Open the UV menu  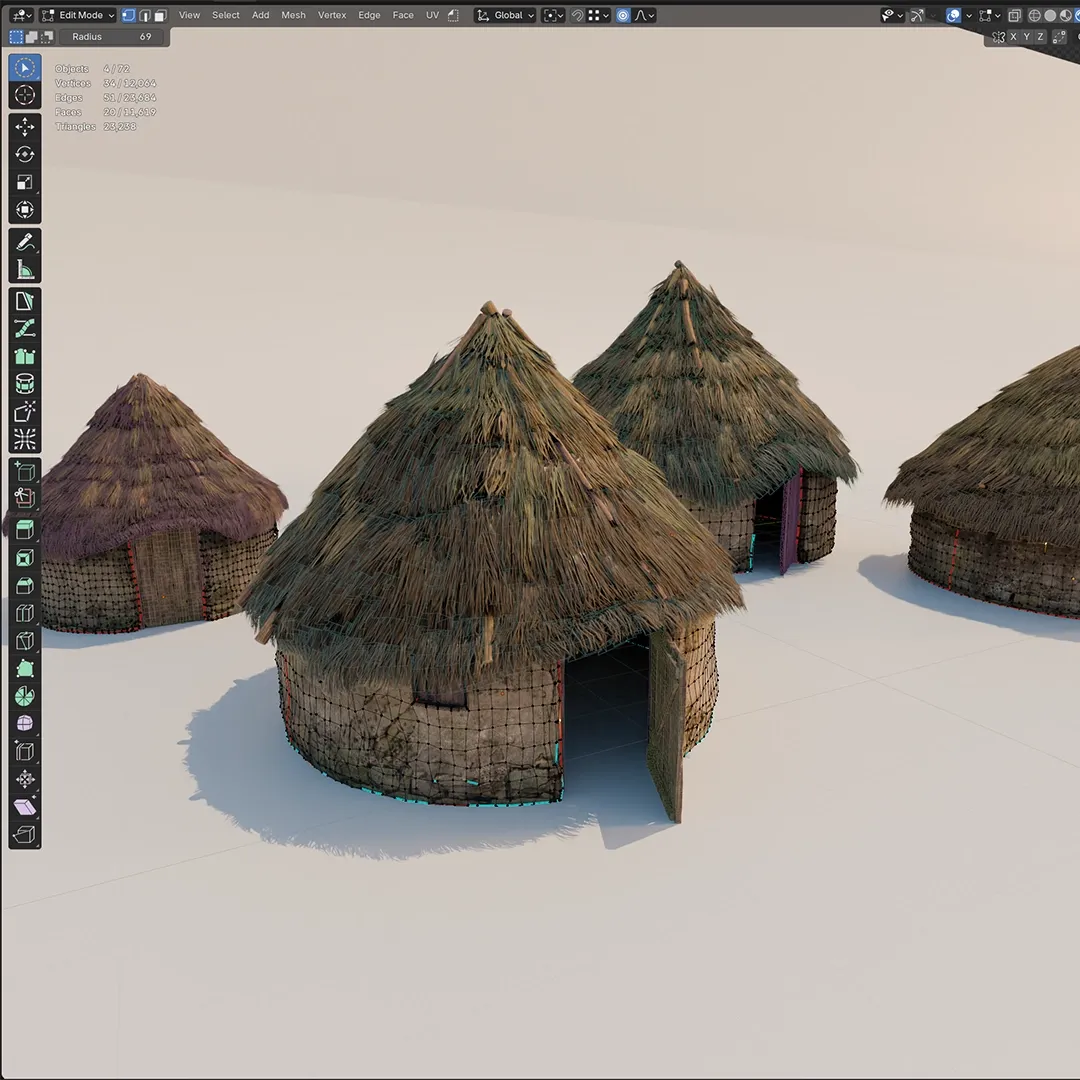(x=433, y=15)
